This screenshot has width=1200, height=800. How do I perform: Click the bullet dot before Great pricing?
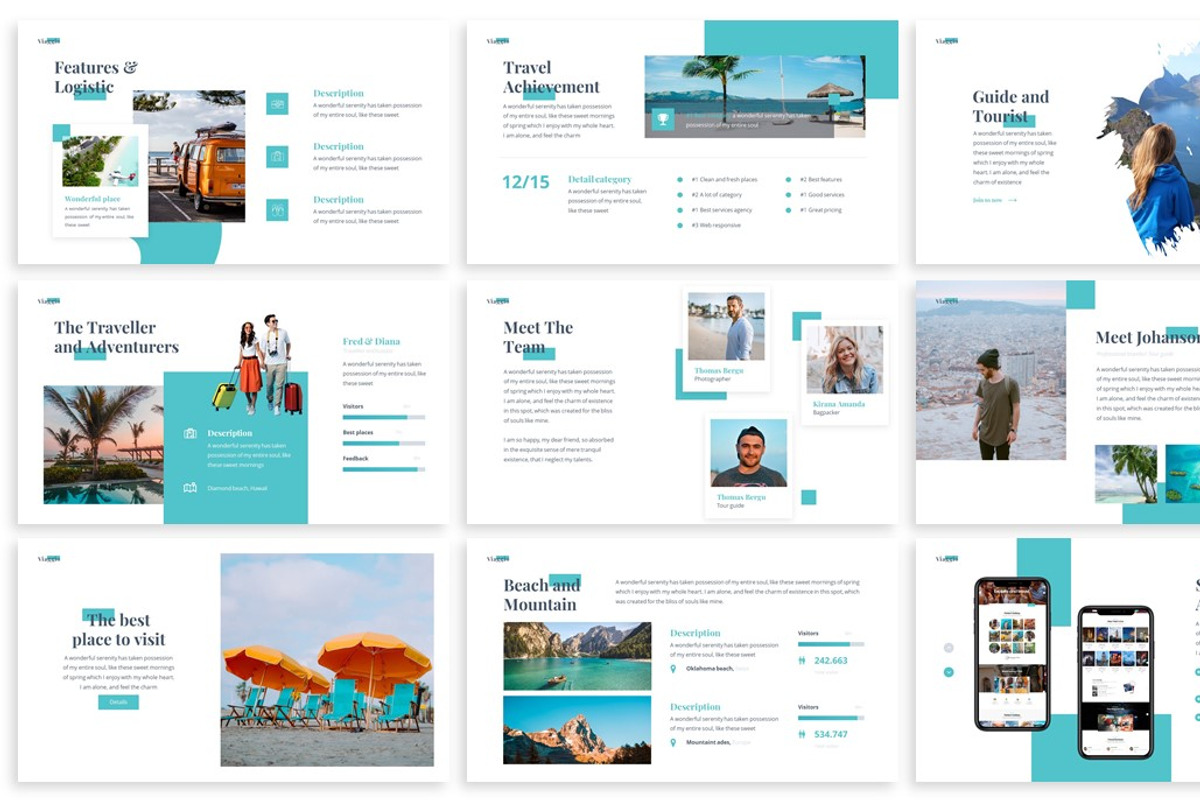tap(789, 210)
